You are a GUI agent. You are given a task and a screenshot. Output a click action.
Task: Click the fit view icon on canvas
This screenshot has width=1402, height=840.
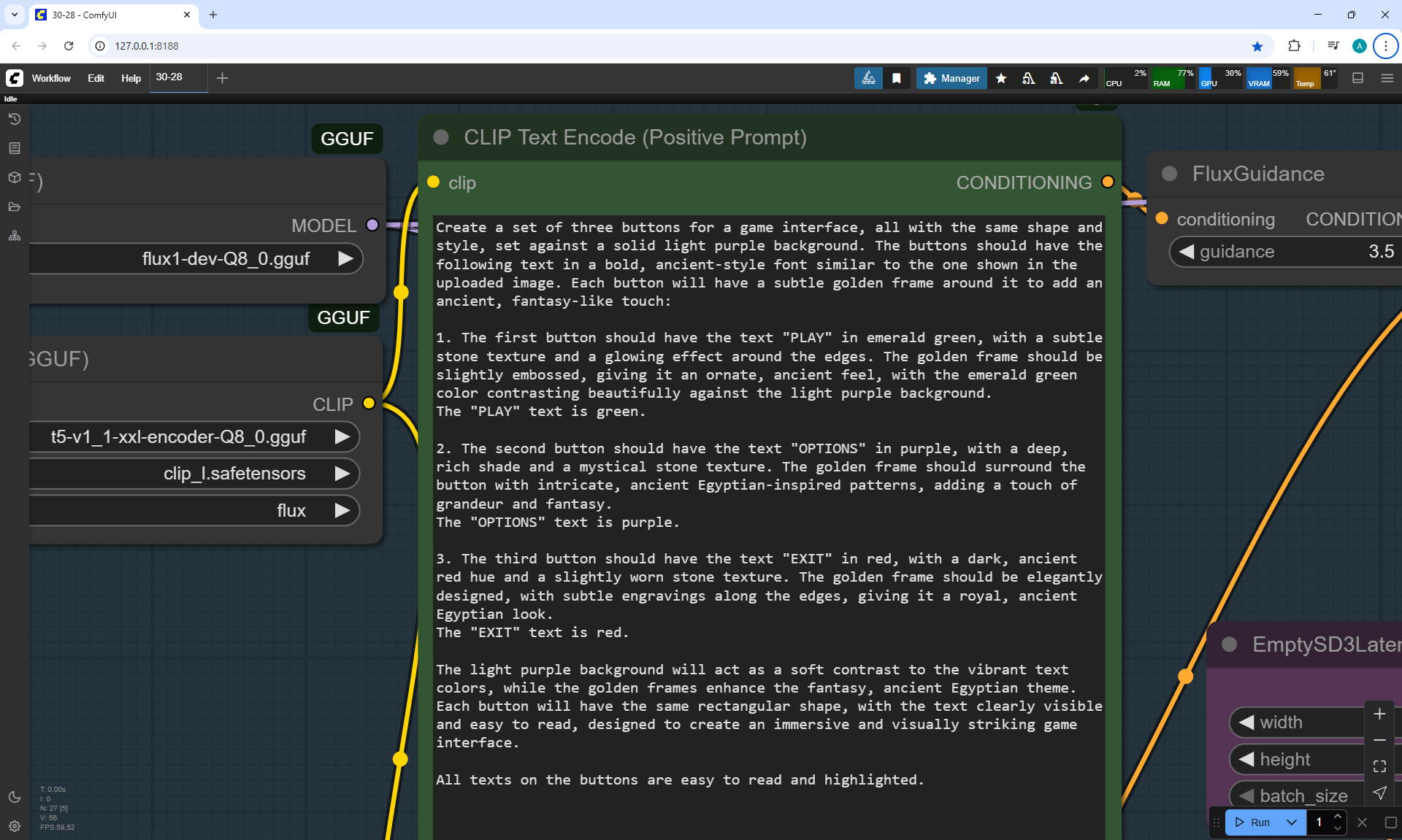coord(1379,766)
